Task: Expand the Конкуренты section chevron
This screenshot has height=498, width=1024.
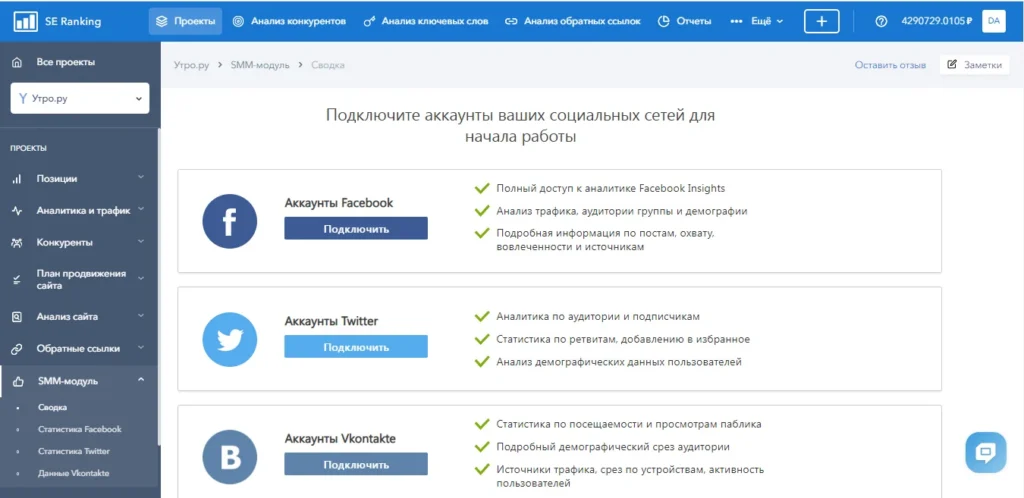Action: (x=140, y=241)
